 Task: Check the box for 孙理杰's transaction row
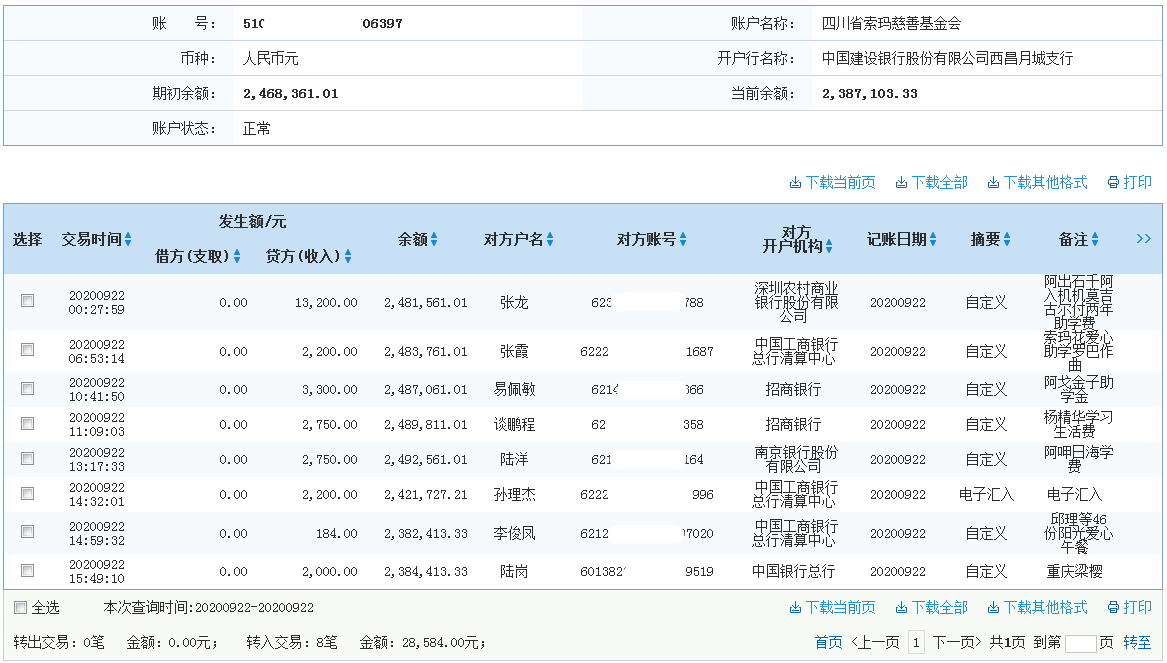click(27, 493)
